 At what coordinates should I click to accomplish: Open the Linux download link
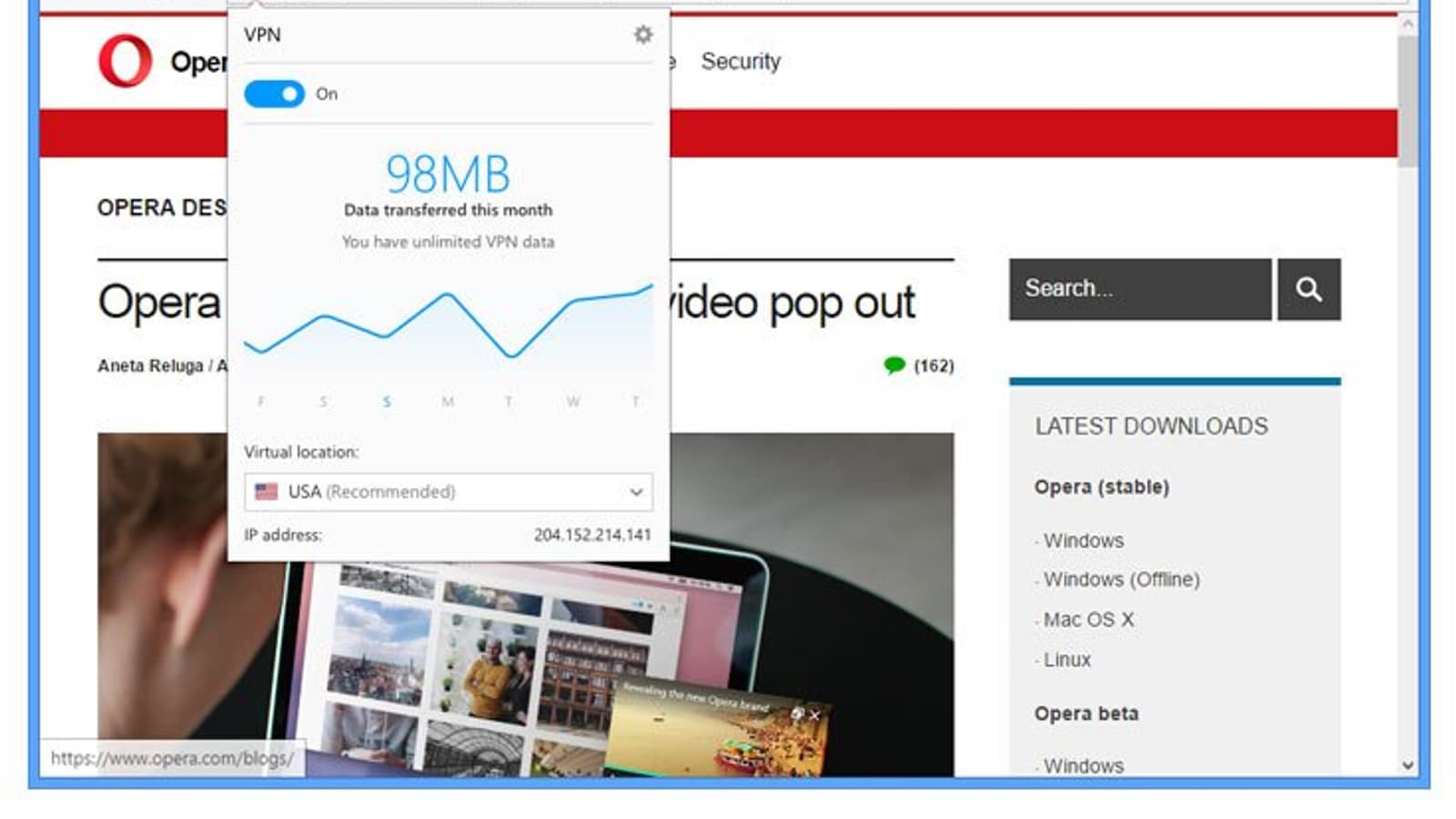tap(1067, 660)
